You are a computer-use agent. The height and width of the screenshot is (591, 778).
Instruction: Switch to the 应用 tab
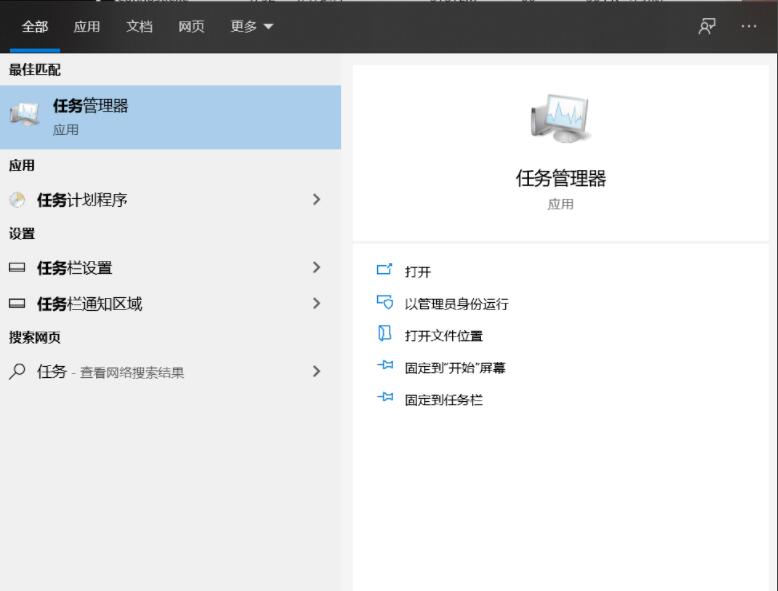87,27
